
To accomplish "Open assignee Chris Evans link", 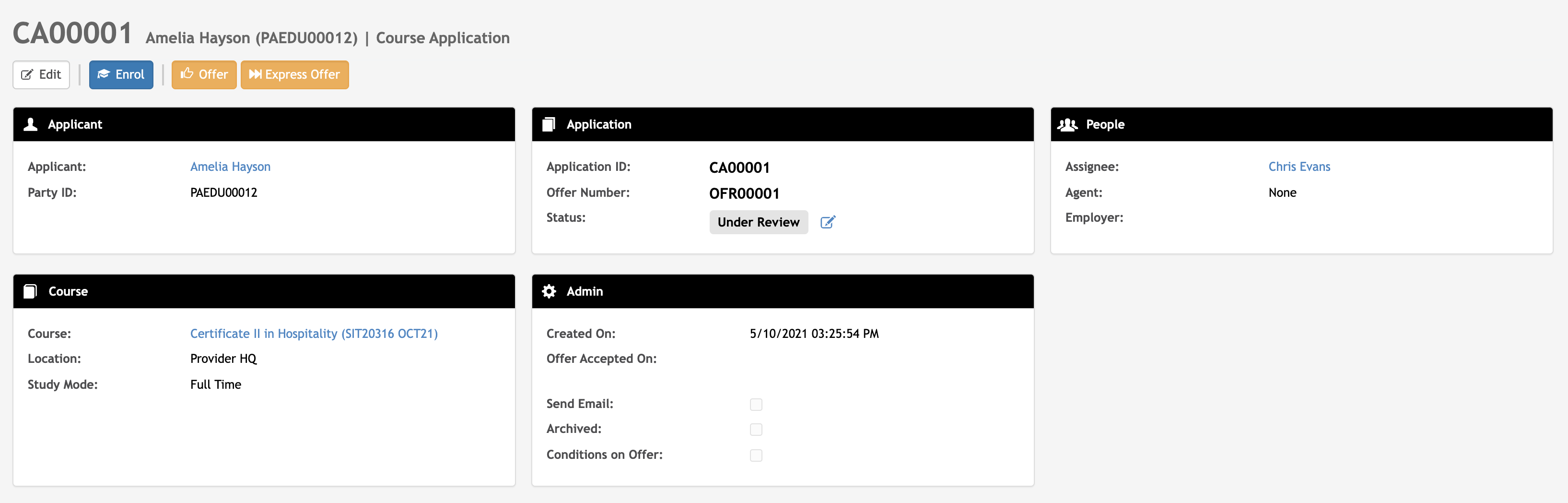I will point(1299,167).
